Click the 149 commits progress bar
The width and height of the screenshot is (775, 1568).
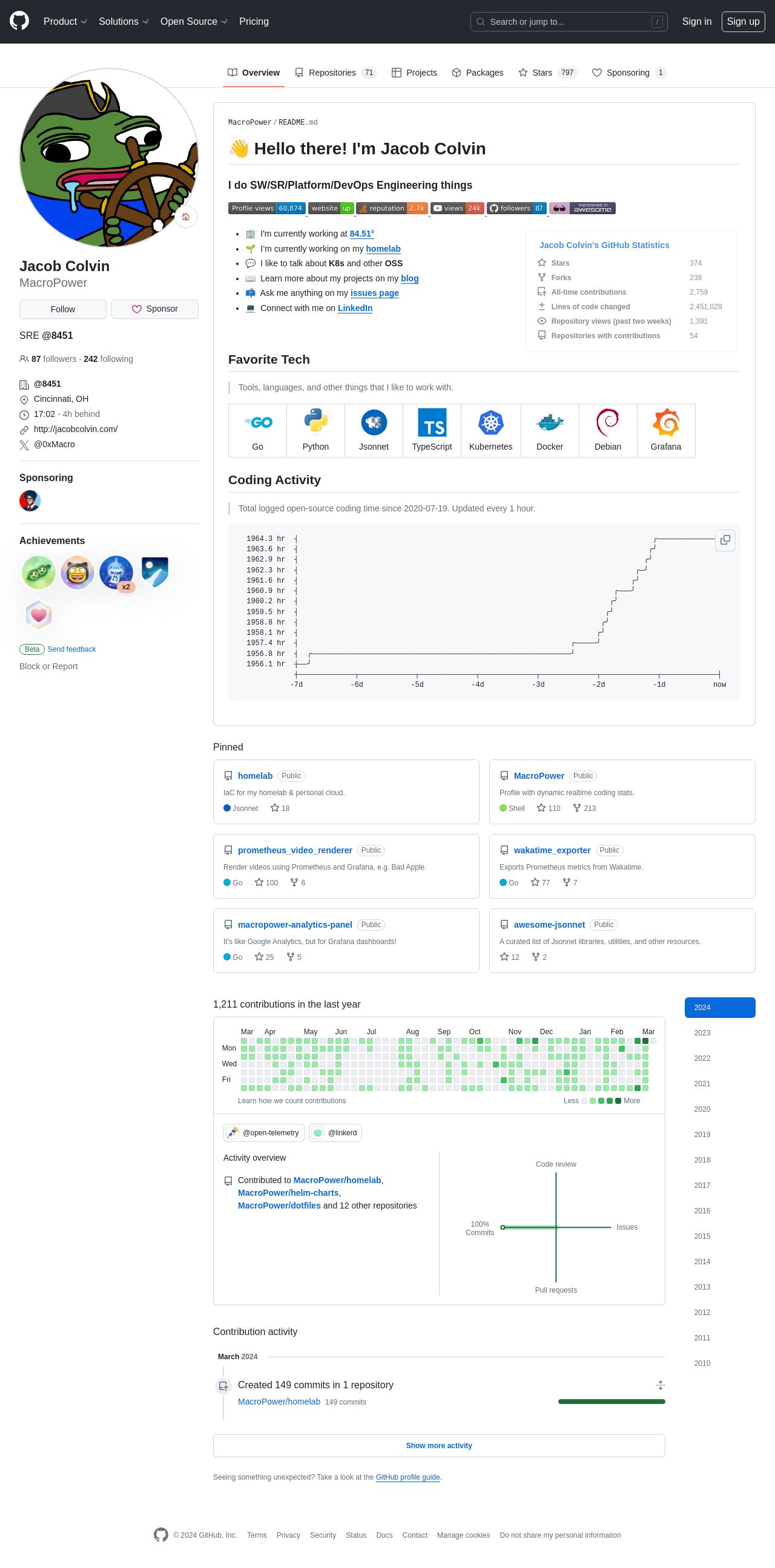coord(612,1402)
